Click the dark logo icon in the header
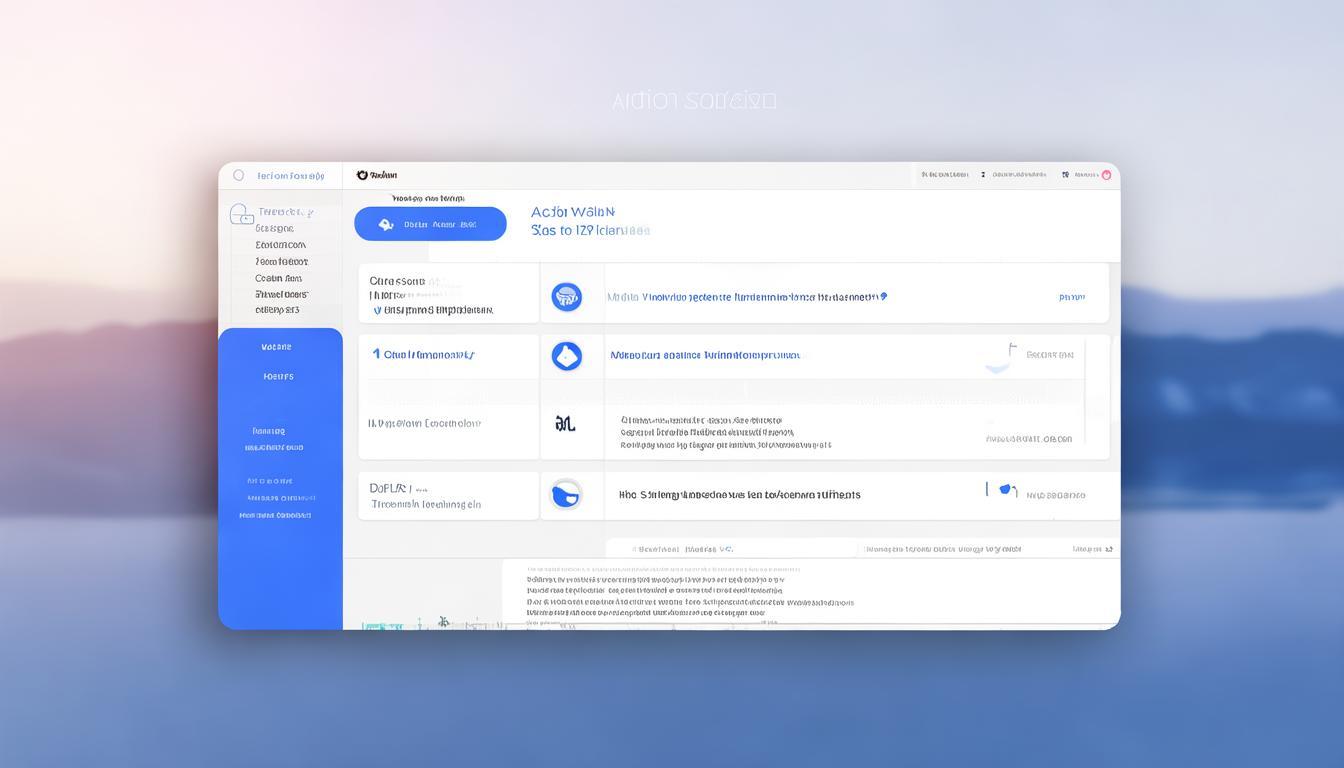The height and width of the screenshot is (768, 1344). [x=362, y=175]
